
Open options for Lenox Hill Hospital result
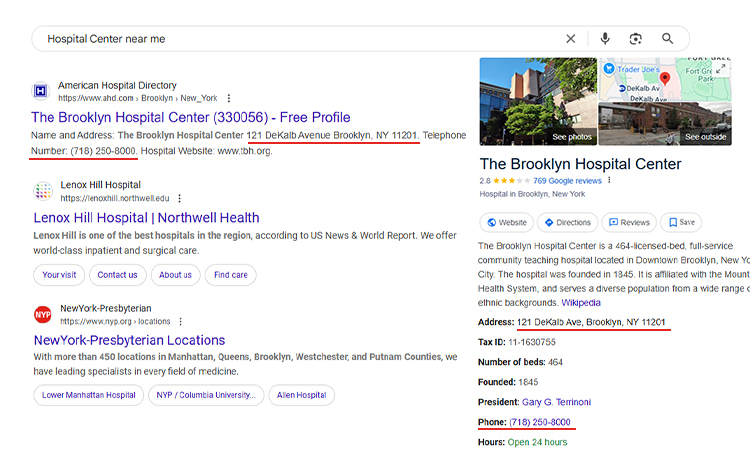[179, 198]
